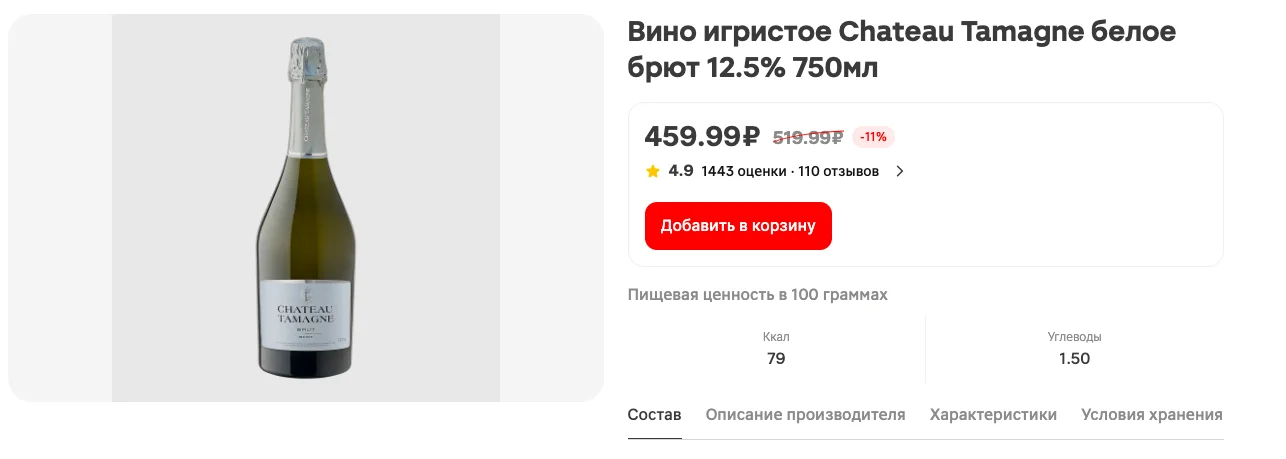Click the Углеводы 1.50 nutrition cell
This screenshot has width=1286, height=459.
pos(1074,349)
